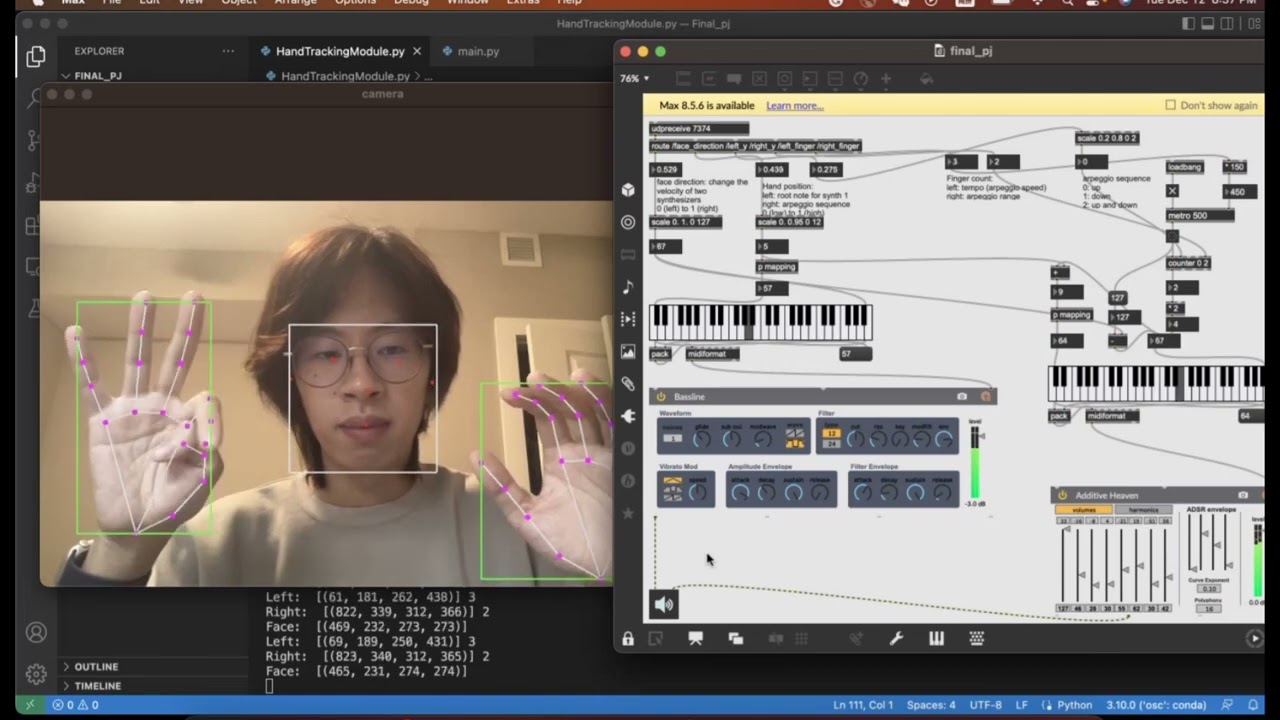Screen dimensions: 1280x720
Task: Select filter type 24 in Bassline
Action: coord(831,443)
